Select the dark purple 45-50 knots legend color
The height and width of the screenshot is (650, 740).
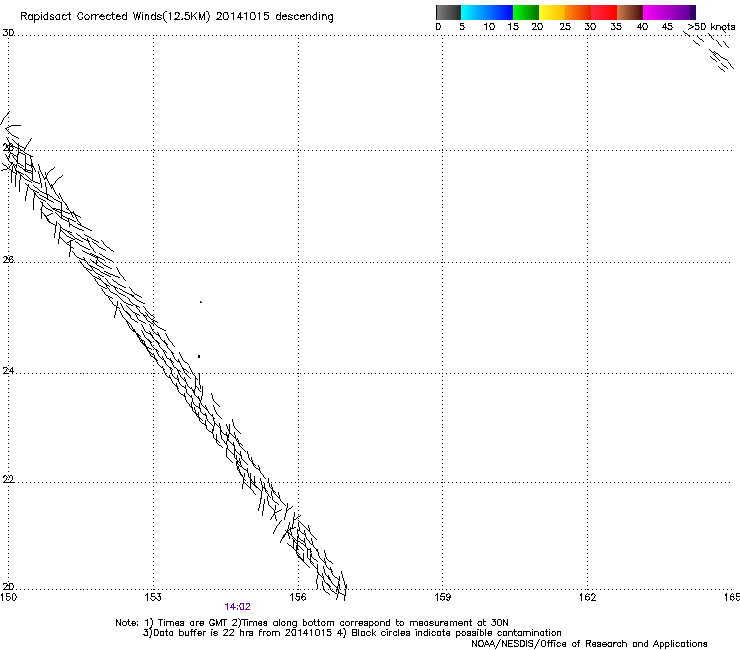[682, 12]
